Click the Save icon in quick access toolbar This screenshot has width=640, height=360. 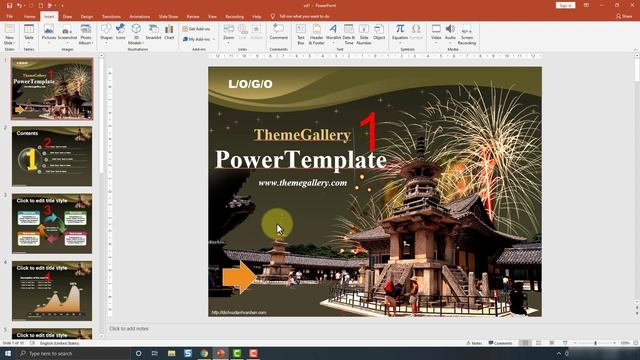(x=9, y=6)
